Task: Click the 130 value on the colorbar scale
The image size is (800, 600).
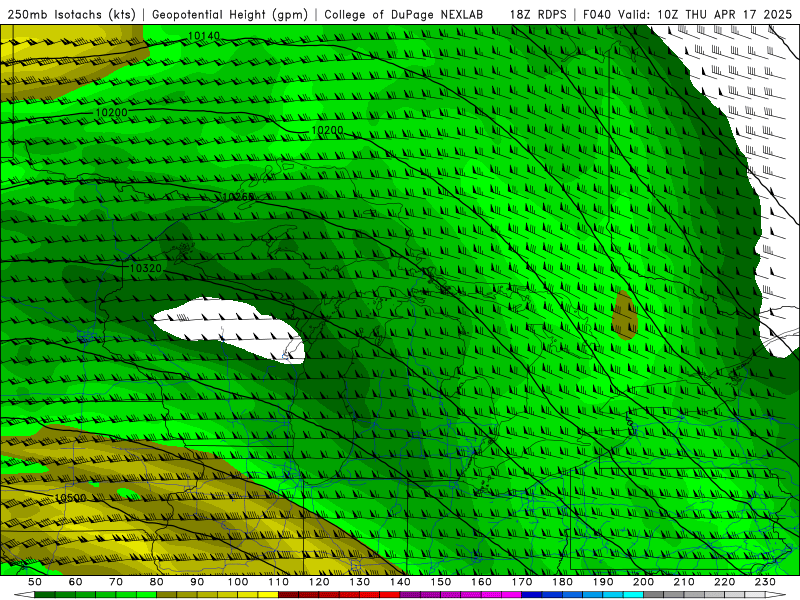Action: [x=360, y=582]
